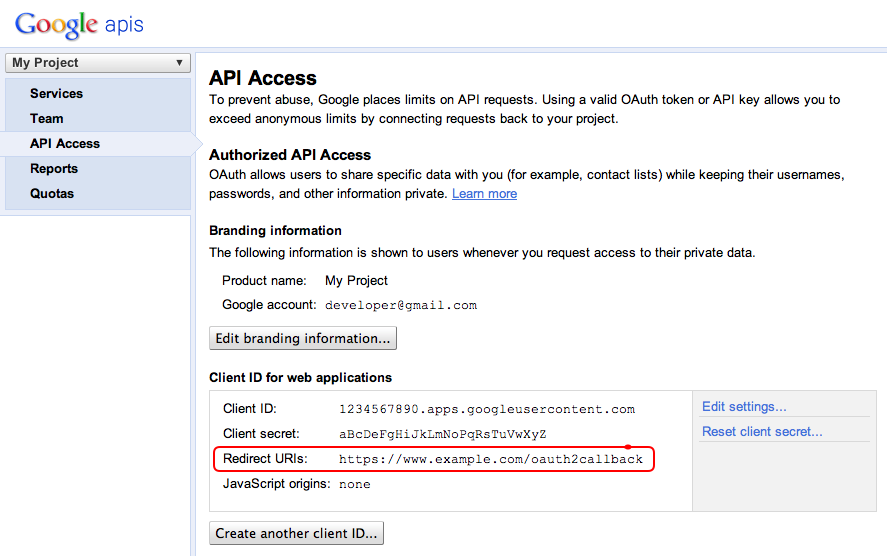Click the client secret value string
The width and height of the screenshot is (887, 556).
pyautogui.click(x=442, y=434)
